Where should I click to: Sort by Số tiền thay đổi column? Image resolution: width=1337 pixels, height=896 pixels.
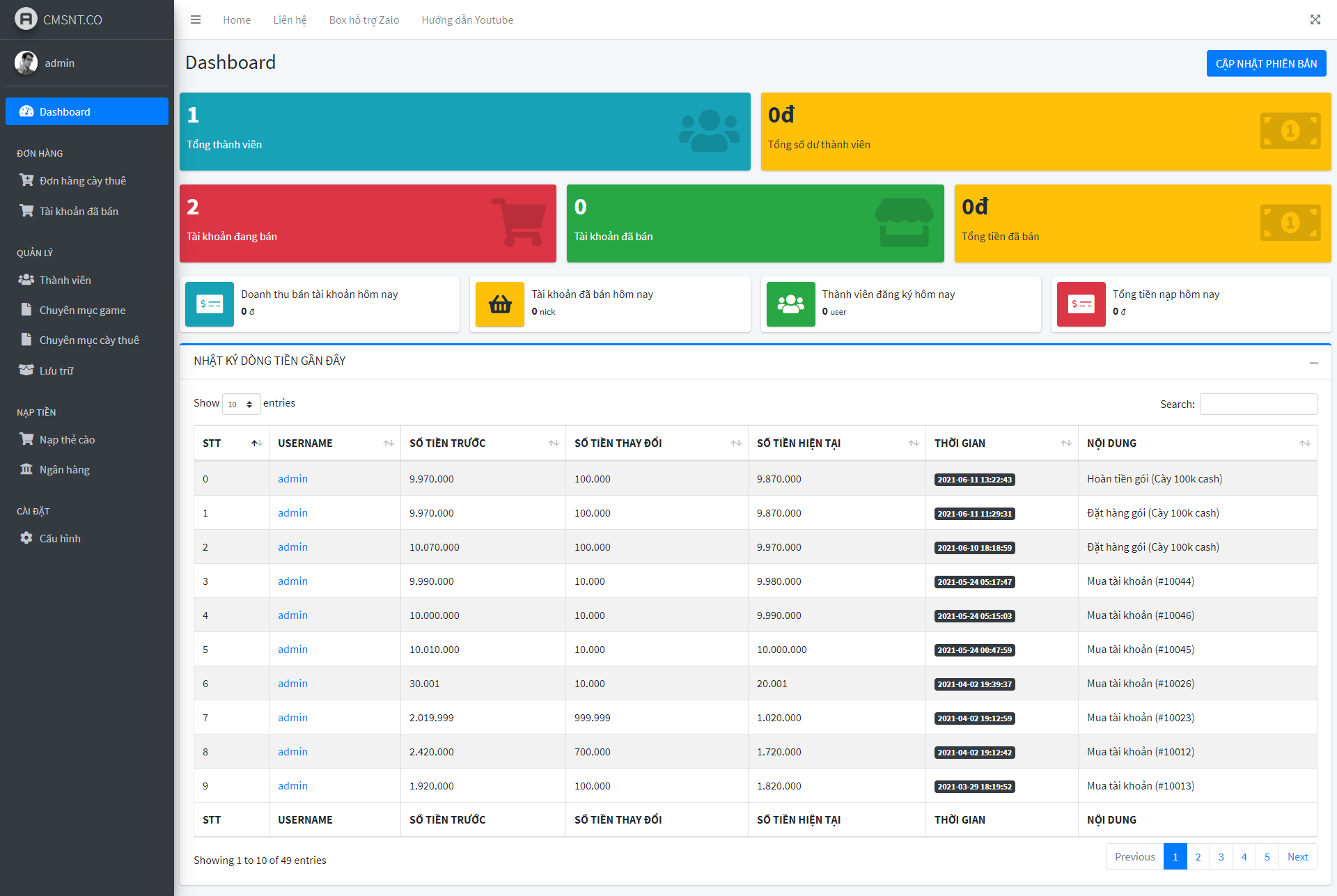[656, 443]
